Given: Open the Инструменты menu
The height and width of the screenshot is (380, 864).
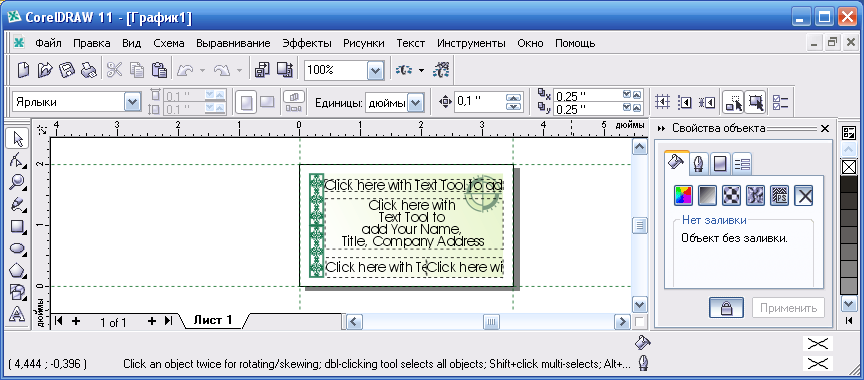Looking at the screenshot, I should 471,43.
